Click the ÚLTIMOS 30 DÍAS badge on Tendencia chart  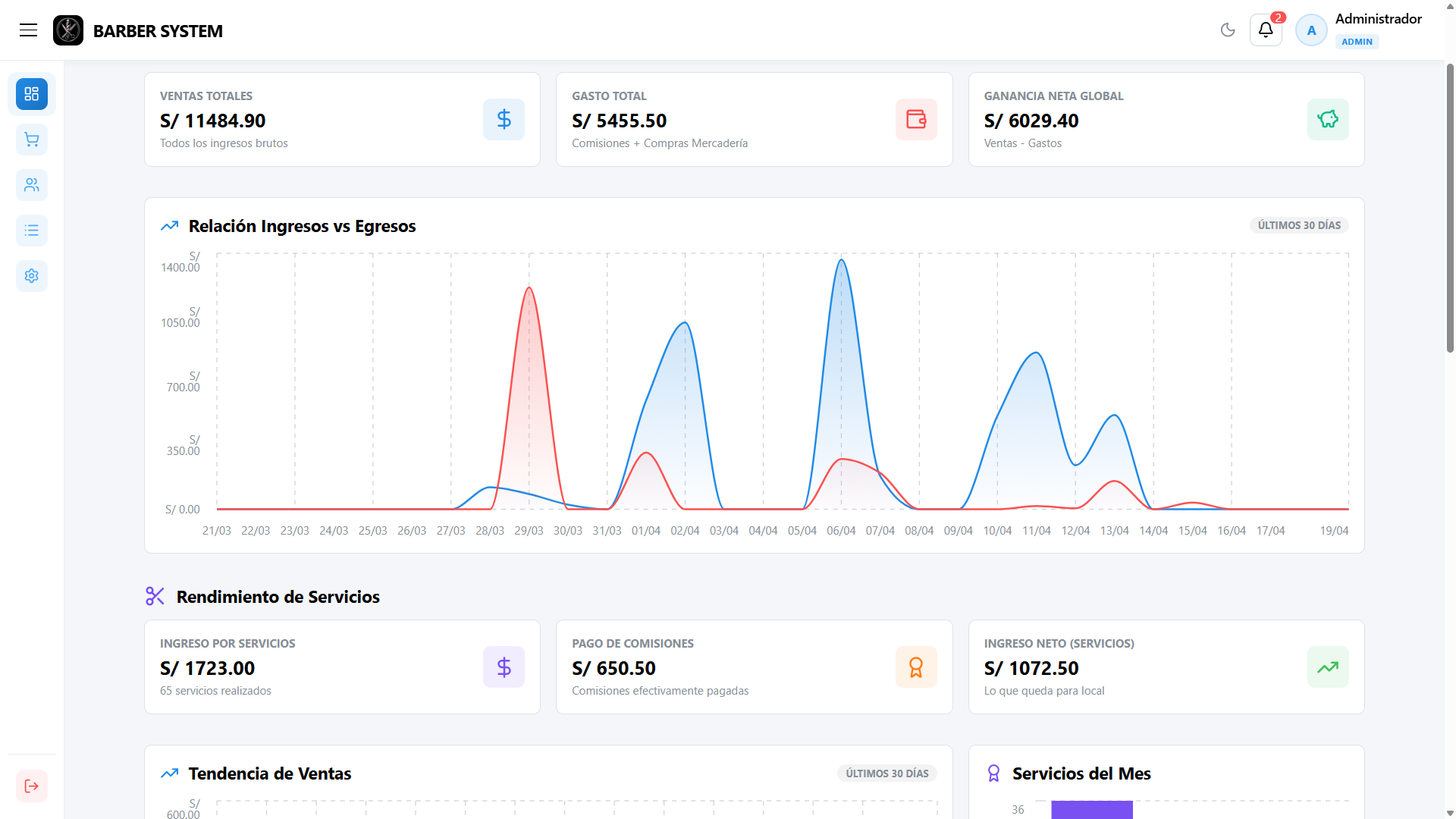[887, 773]
